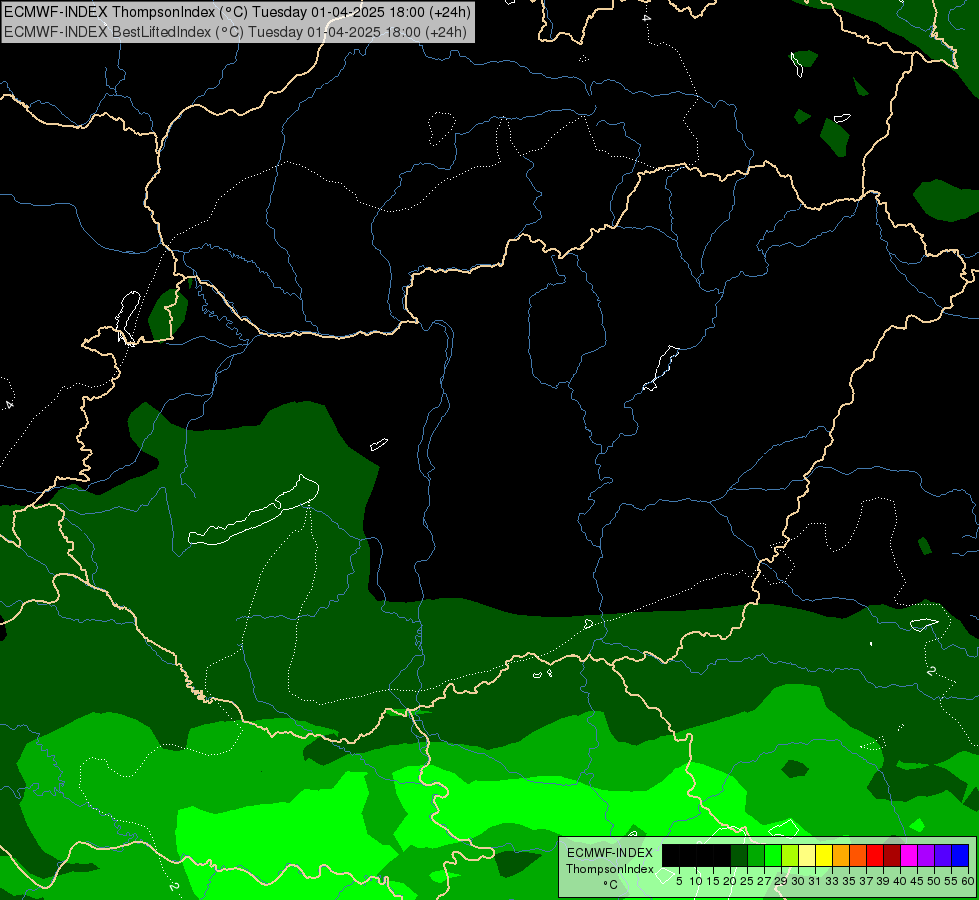Screen dimensions: 979x900
Task: Select the pure yellow 31–33 legend swatch
Action: click(x=824, y=855)
